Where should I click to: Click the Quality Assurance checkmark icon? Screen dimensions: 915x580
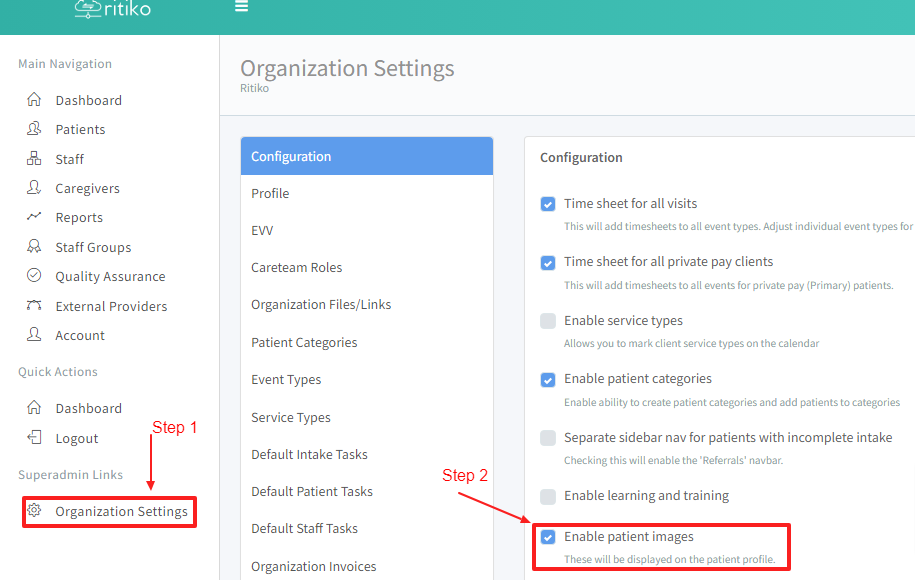[34, 276]
